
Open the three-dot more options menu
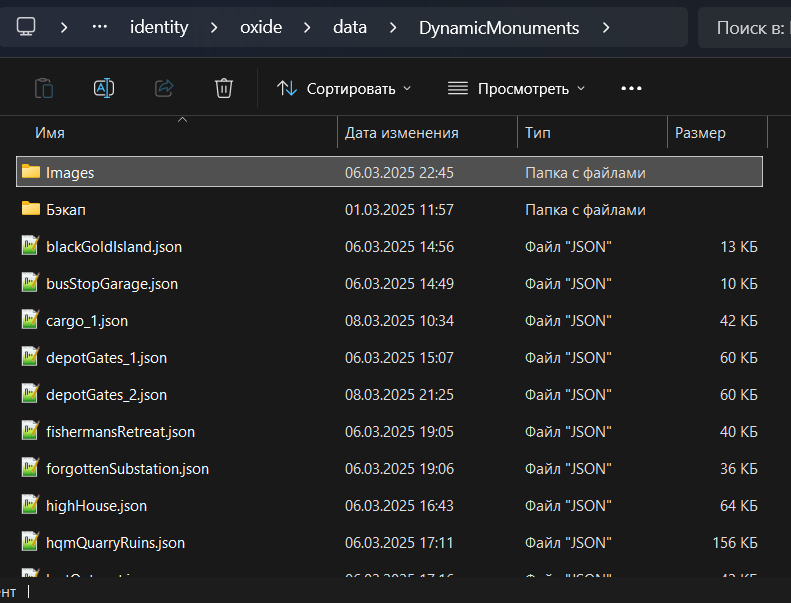coord(631,88)
